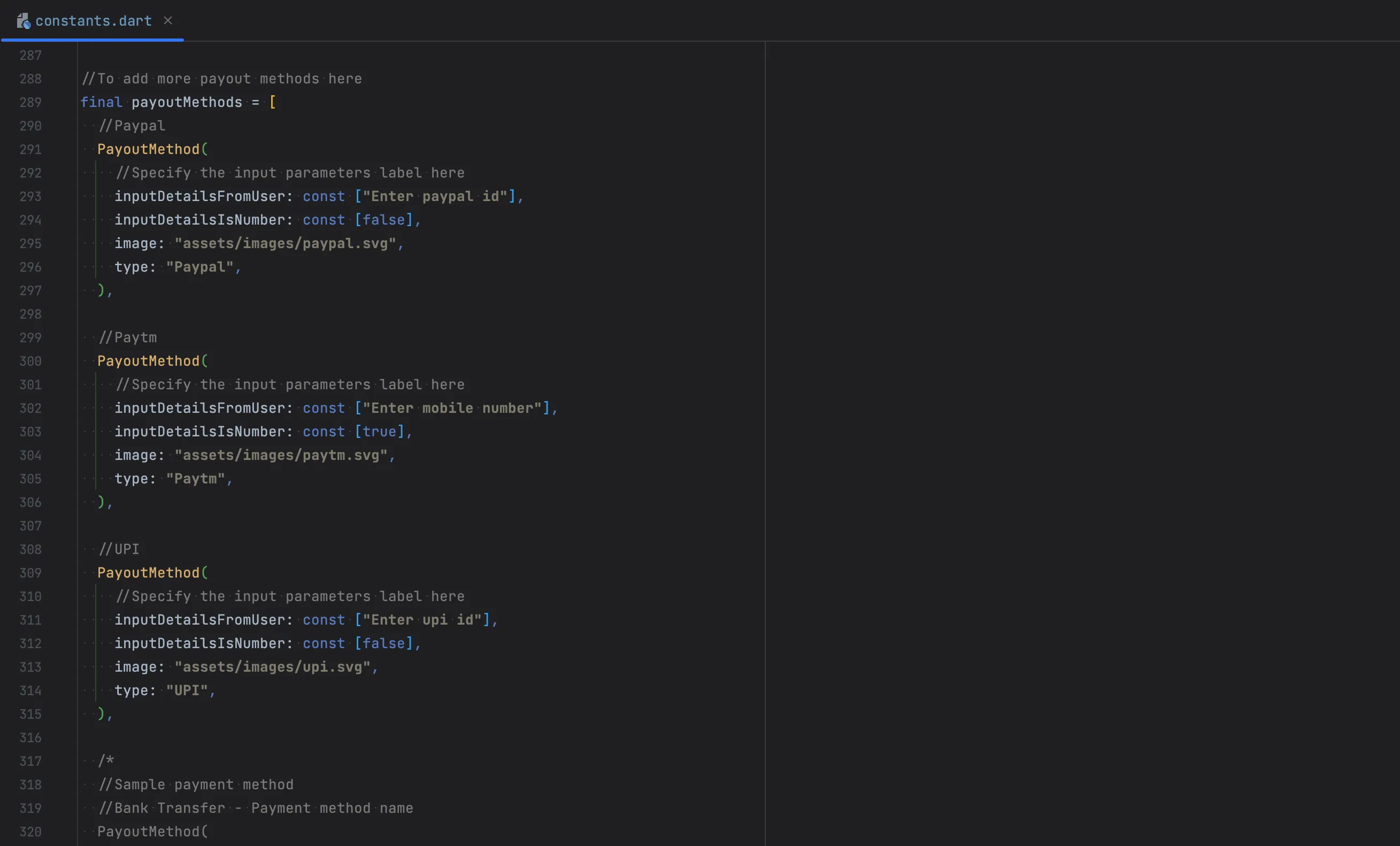Click the "Paytm" type string
Screen dimensions: 1400x846
click(x=196, y=479)
